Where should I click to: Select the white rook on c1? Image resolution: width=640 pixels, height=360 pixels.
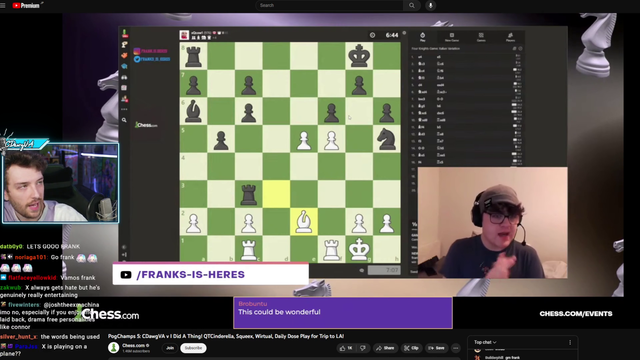click(x=249, y=249)
